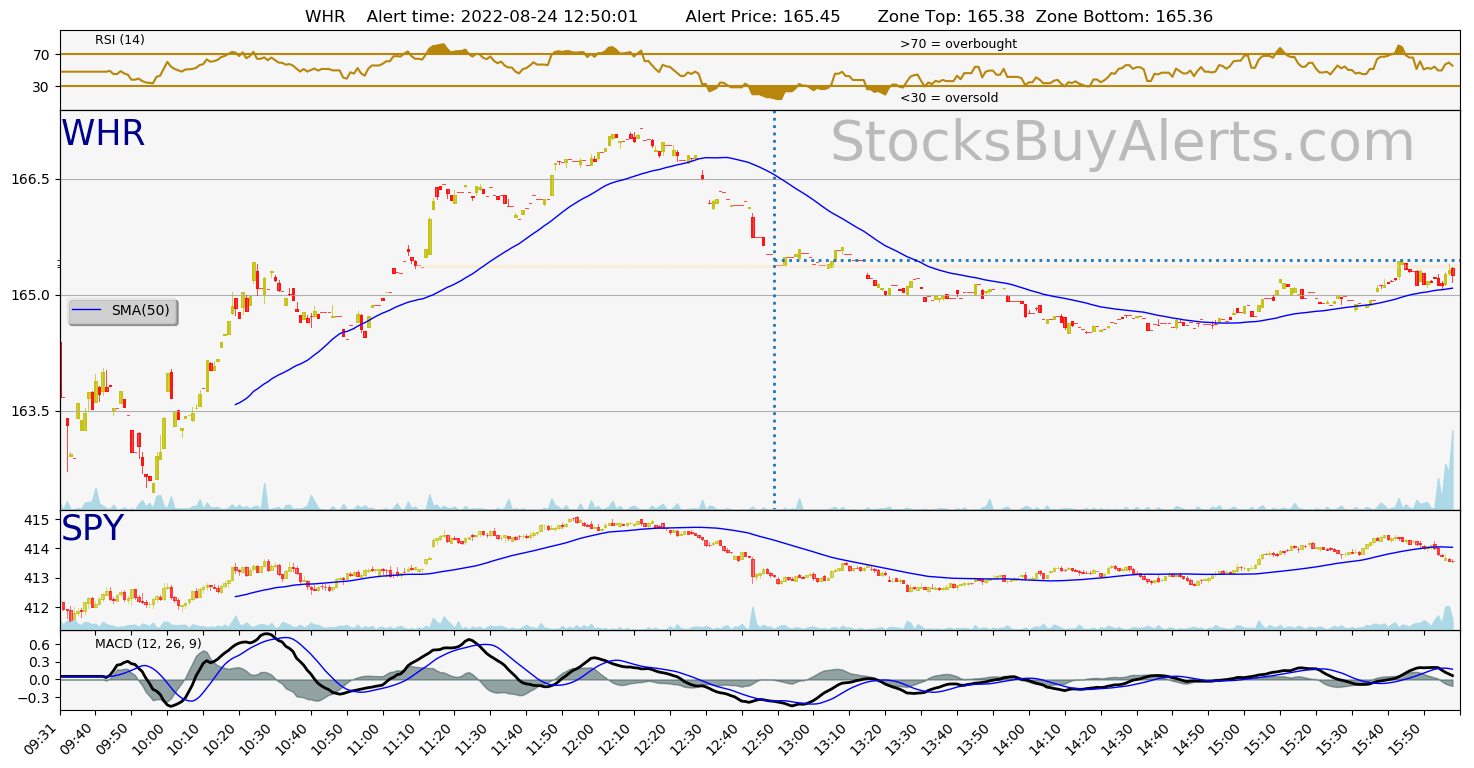Click the 163.5 price axis label

[32, 411]
